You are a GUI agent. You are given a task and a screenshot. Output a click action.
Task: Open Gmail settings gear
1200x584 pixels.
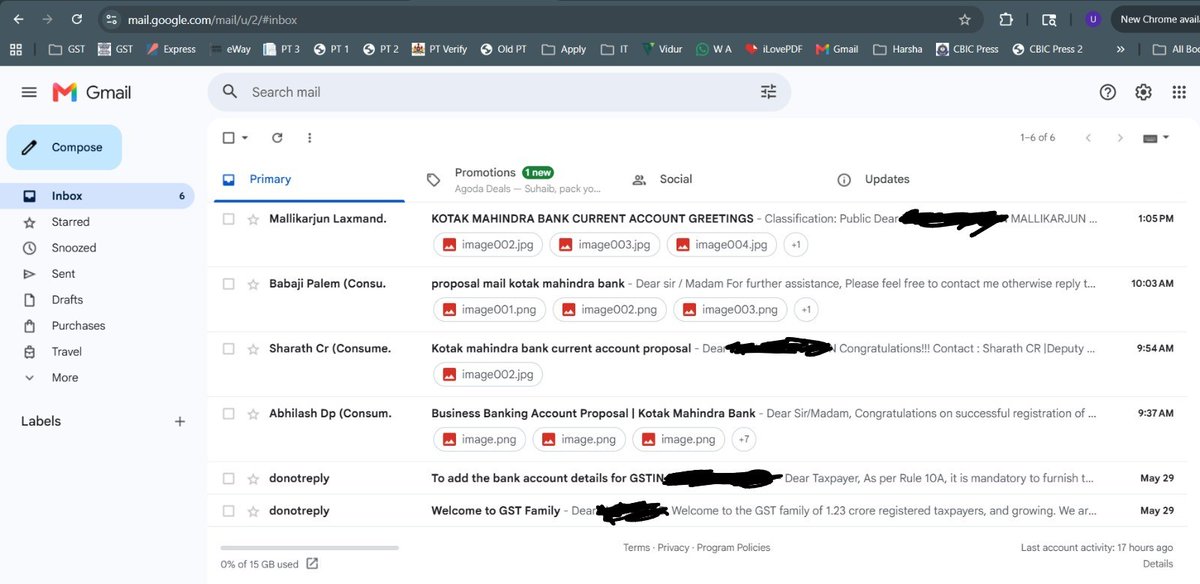click(1143, 92)
